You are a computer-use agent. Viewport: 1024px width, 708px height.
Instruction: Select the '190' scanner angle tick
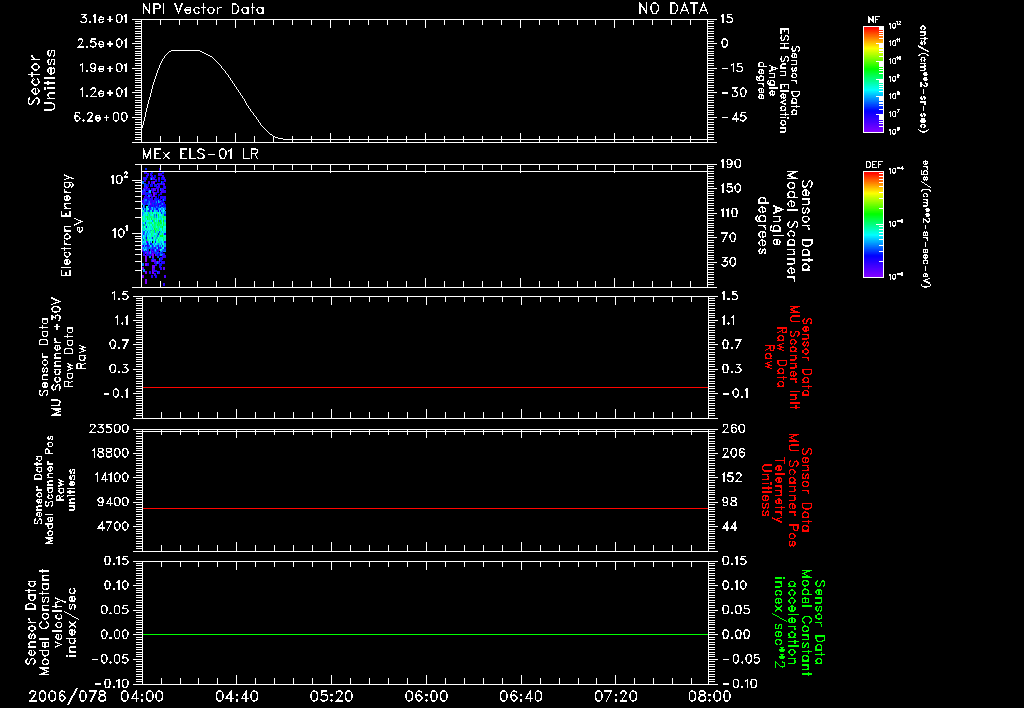(731, 164)
